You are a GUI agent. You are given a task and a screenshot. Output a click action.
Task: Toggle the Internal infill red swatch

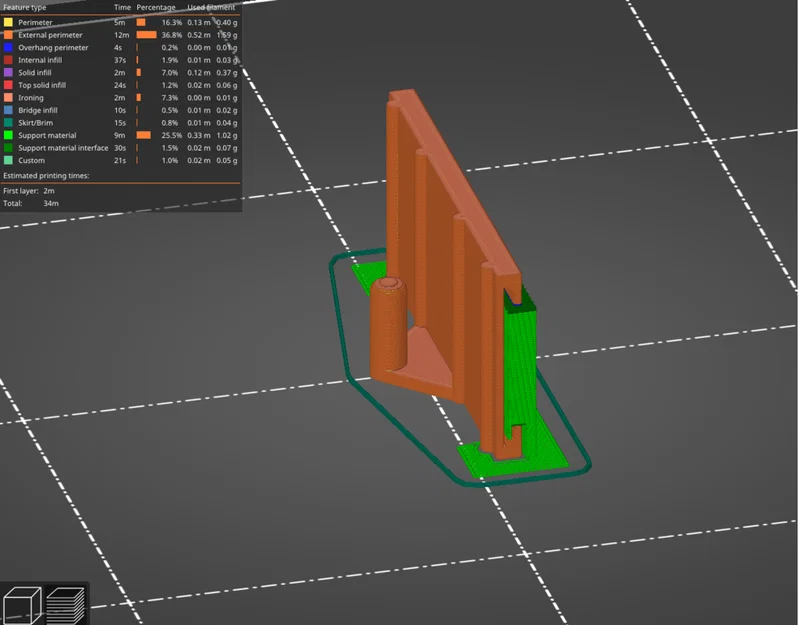pyautogui.click(x=8, y=60)
